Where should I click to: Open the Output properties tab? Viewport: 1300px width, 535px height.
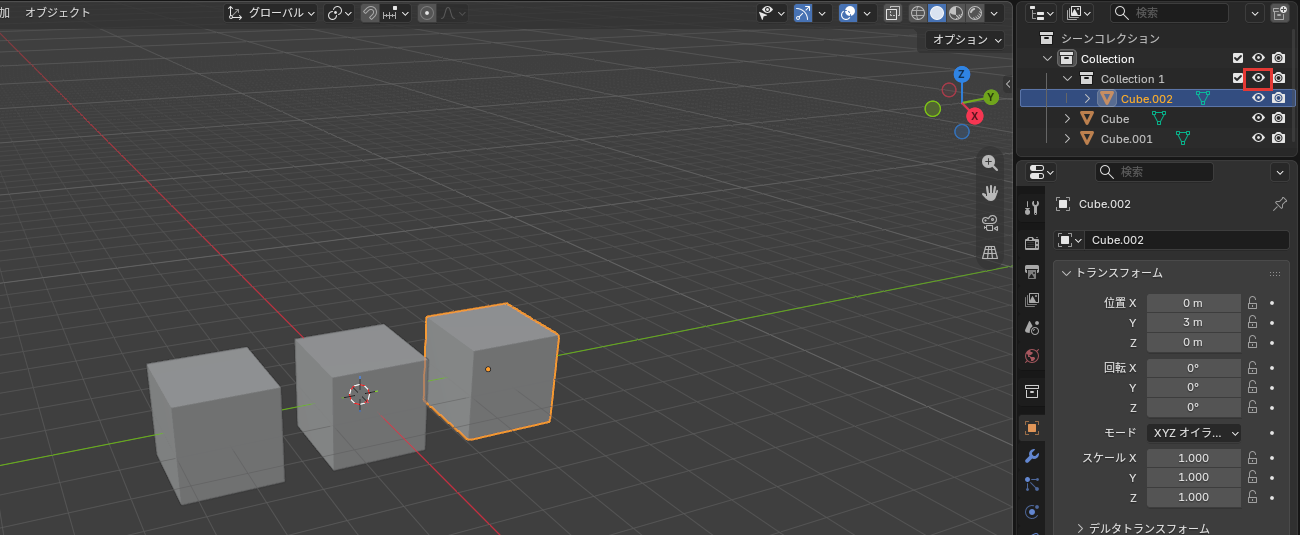click(1032, 271)
